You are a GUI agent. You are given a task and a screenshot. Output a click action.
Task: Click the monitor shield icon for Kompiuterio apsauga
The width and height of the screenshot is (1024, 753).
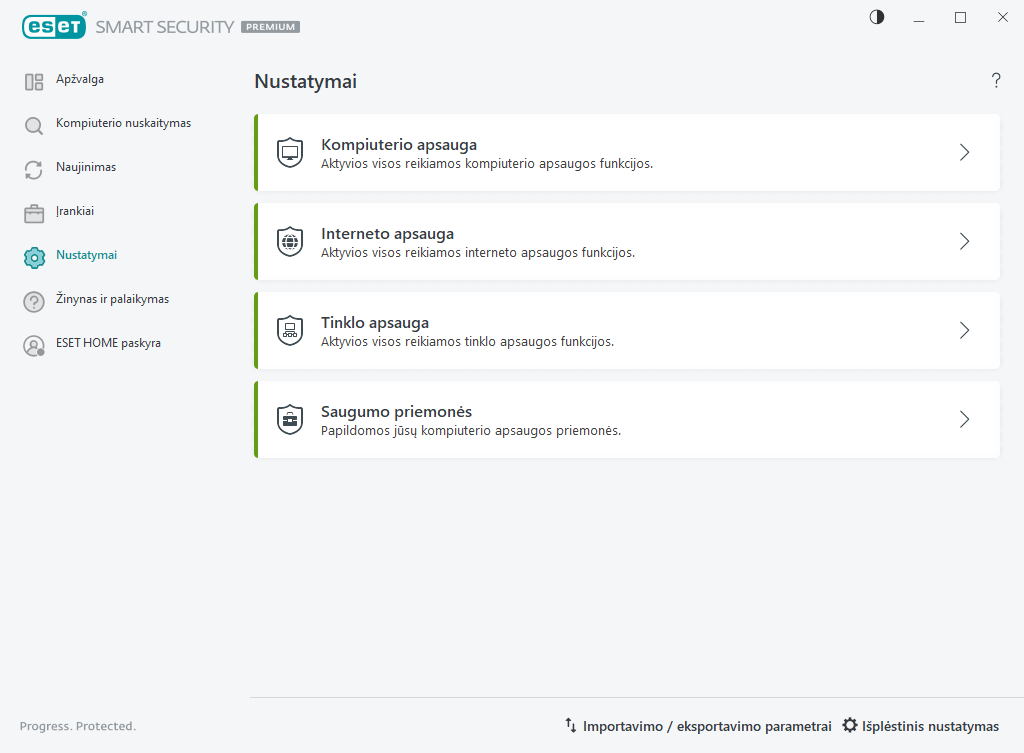point(290,153)
